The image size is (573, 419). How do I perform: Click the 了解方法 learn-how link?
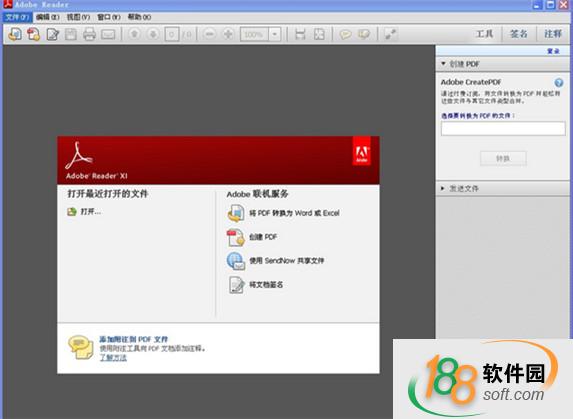(x=113, y=358)
